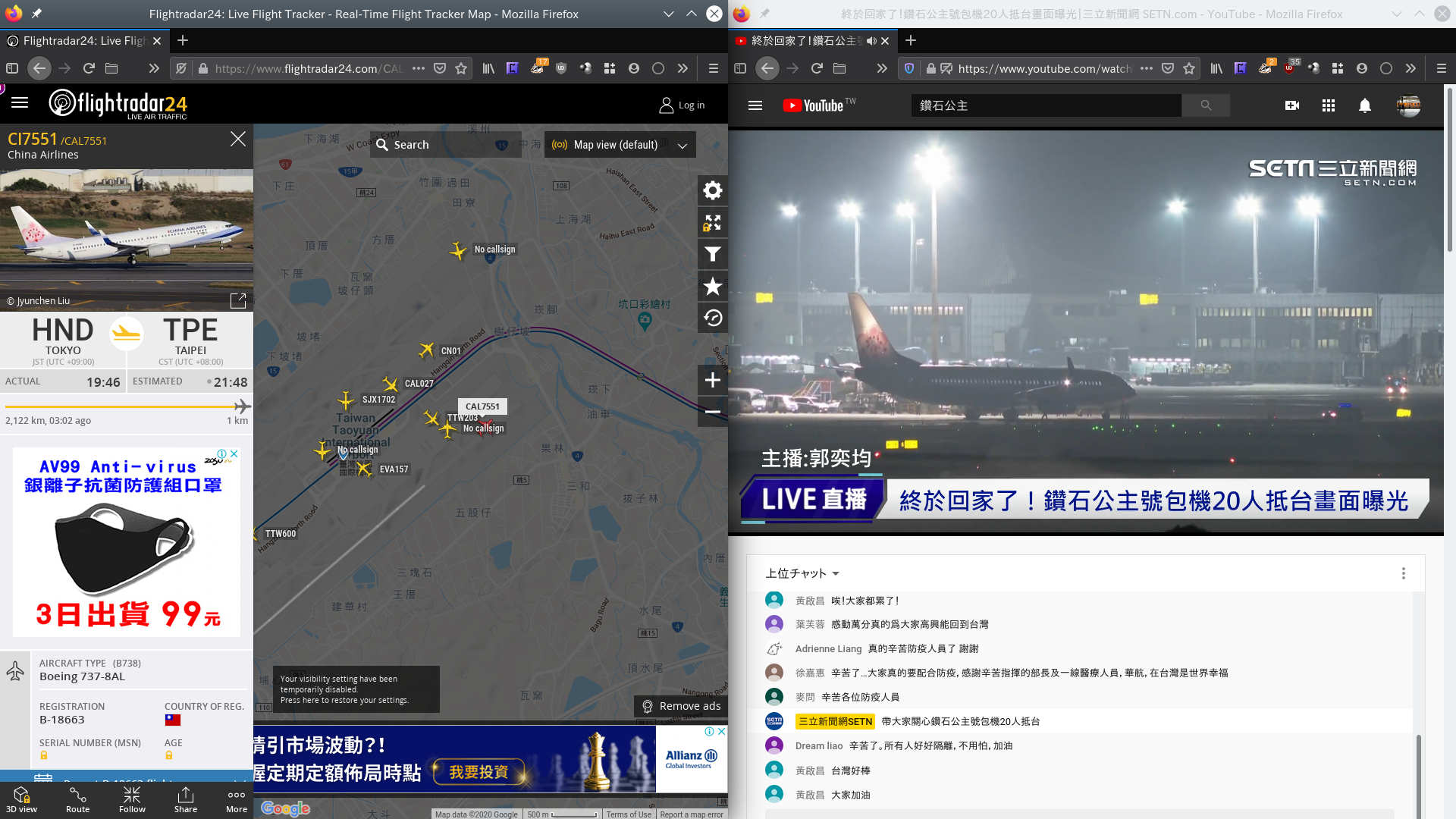The width and height of the screenshot is (1456, 819).
Task: Open new tab in YouTube Firefox window
Action: tap(911, 41)
